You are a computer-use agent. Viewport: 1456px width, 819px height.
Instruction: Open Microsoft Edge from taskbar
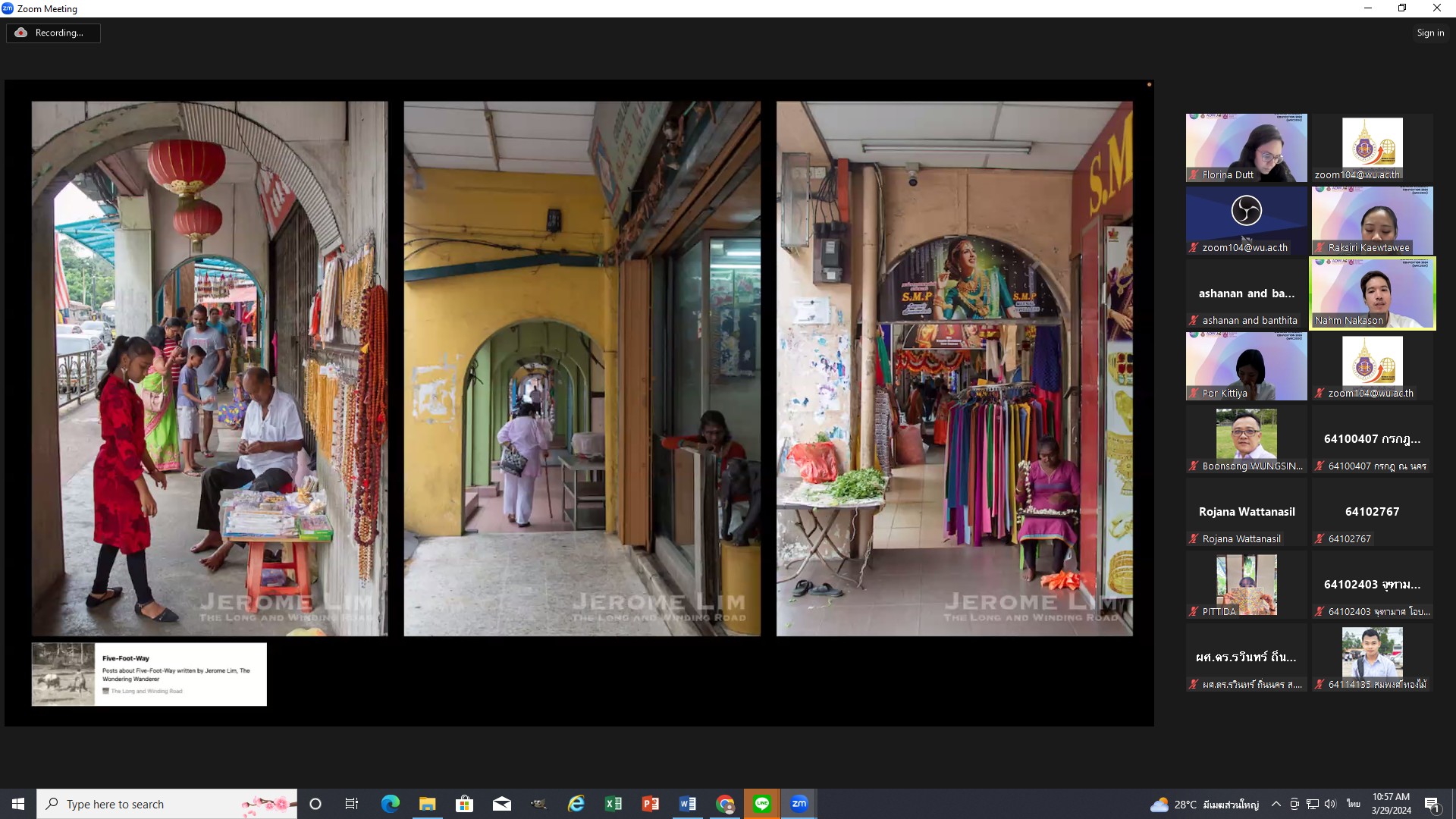click(x=391, y=804)
